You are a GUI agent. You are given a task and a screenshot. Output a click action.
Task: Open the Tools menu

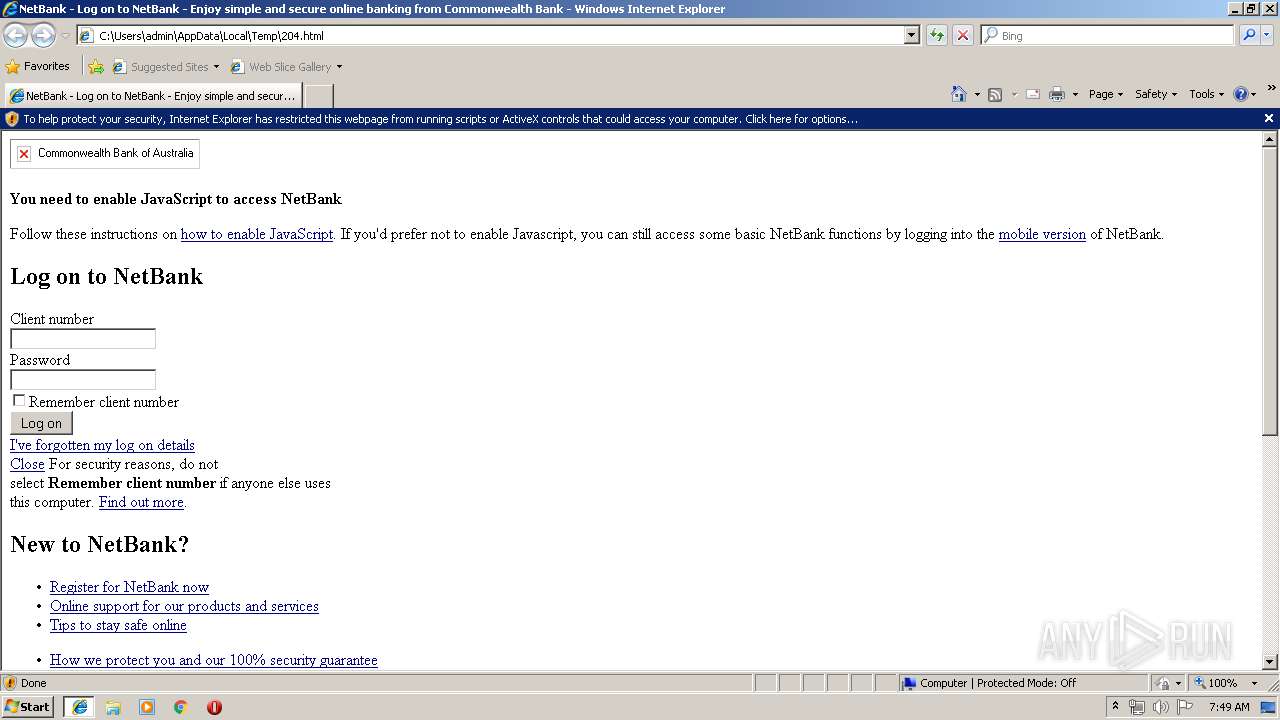pyautogui.click(x=1206, y=94)
